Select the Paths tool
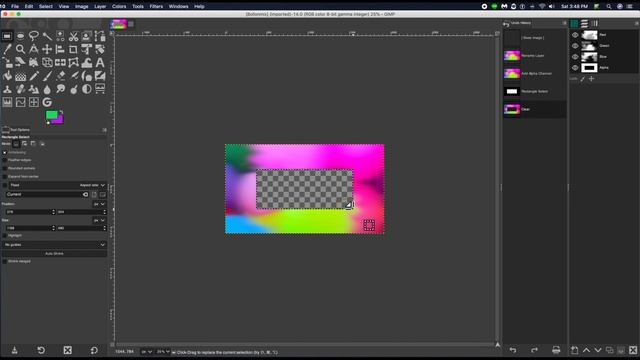The image size is (640, 360). [x=100, y=36]
